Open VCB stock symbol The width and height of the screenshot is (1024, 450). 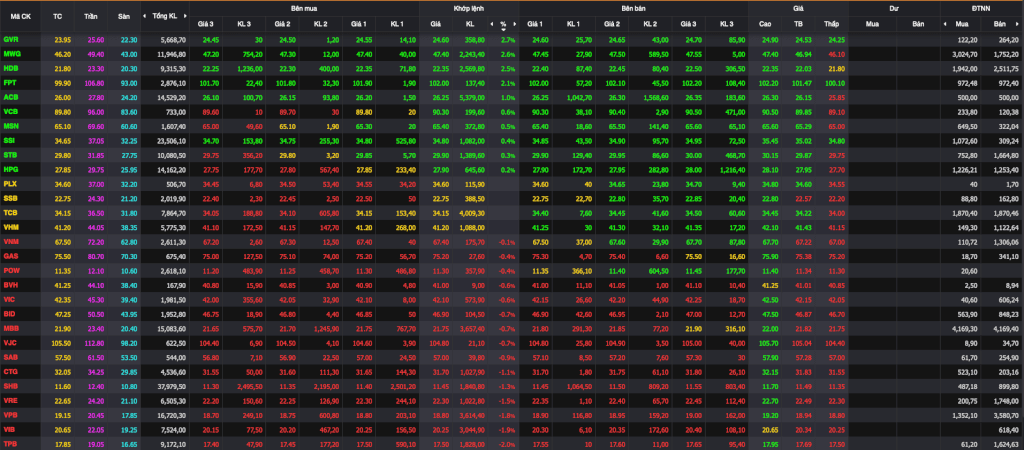coord(10,111)
